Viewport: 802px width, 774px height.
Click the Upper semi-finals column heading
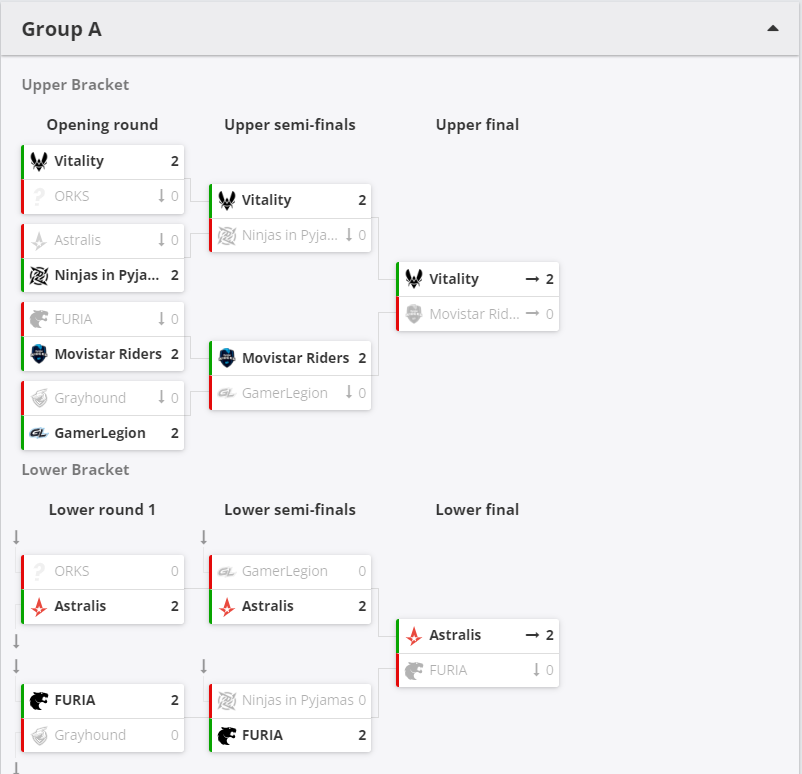click(x=289, y=125)
